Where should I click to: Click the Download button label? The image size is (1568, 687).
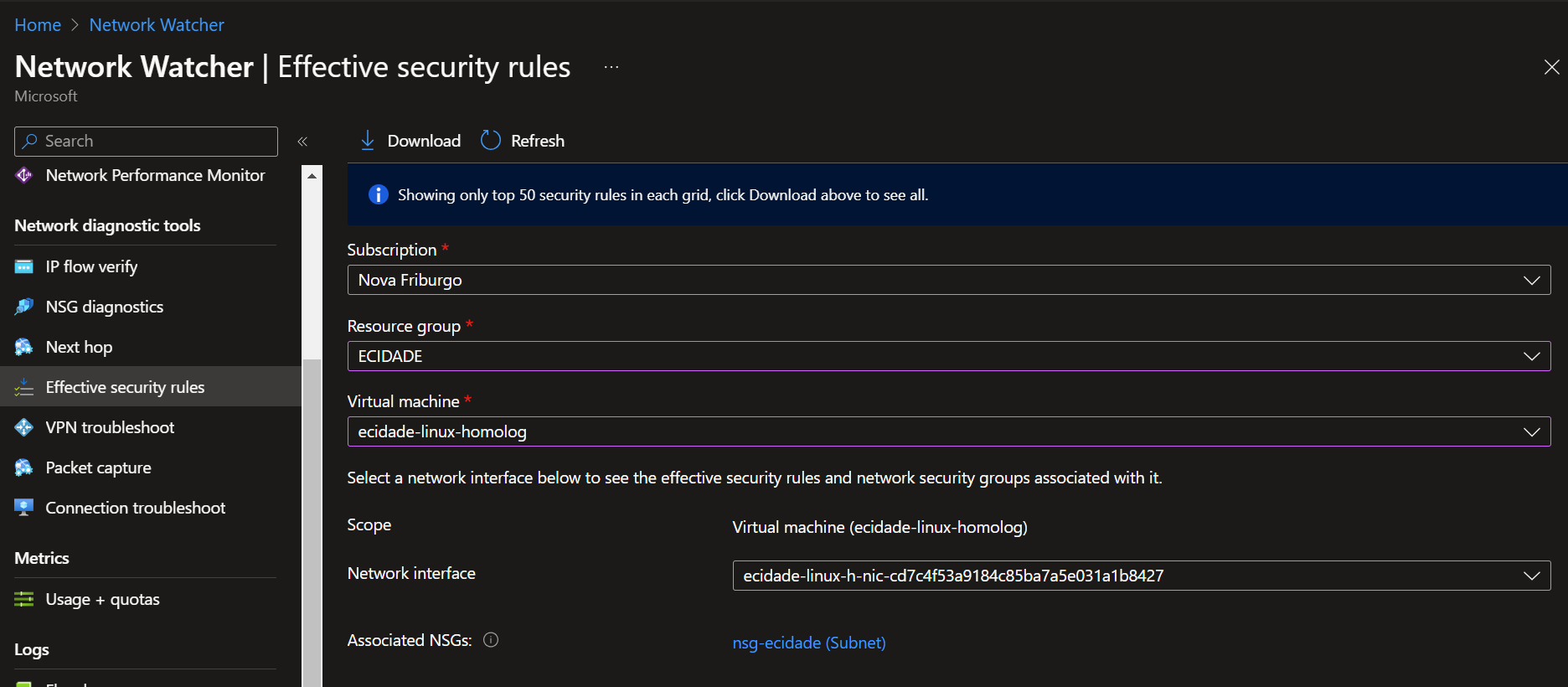[424, 141]
